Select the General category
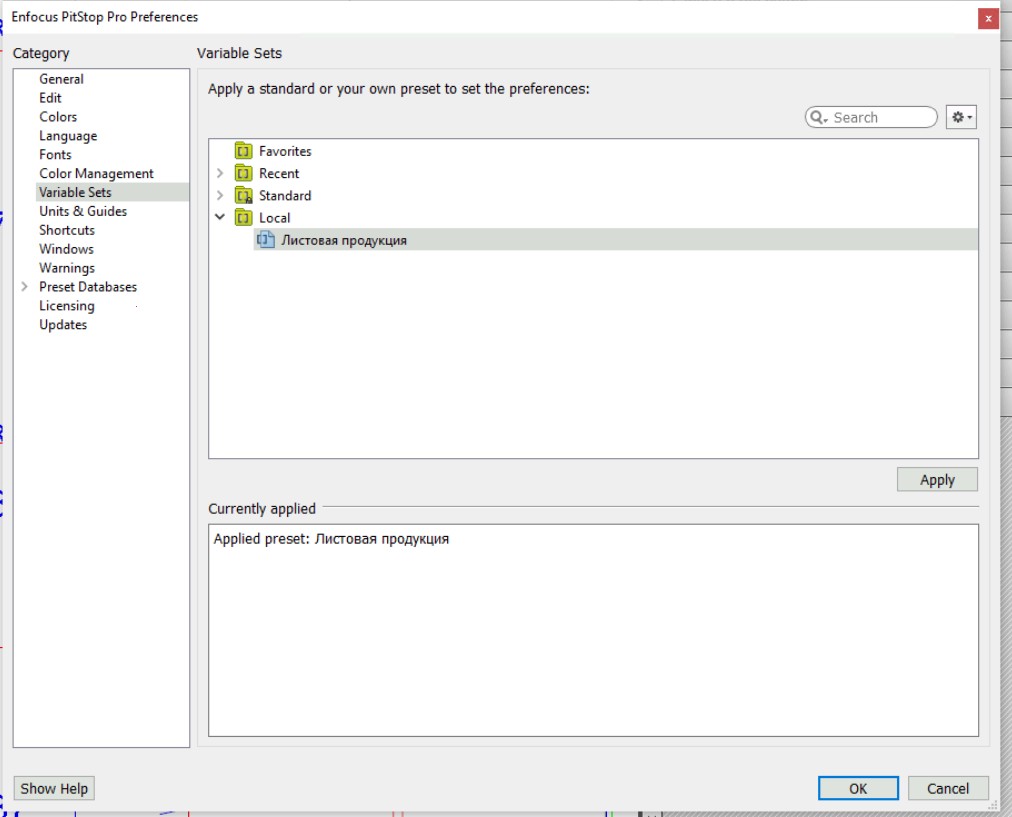This screenshot has width=1012, height=817. [x=61, y=79]
